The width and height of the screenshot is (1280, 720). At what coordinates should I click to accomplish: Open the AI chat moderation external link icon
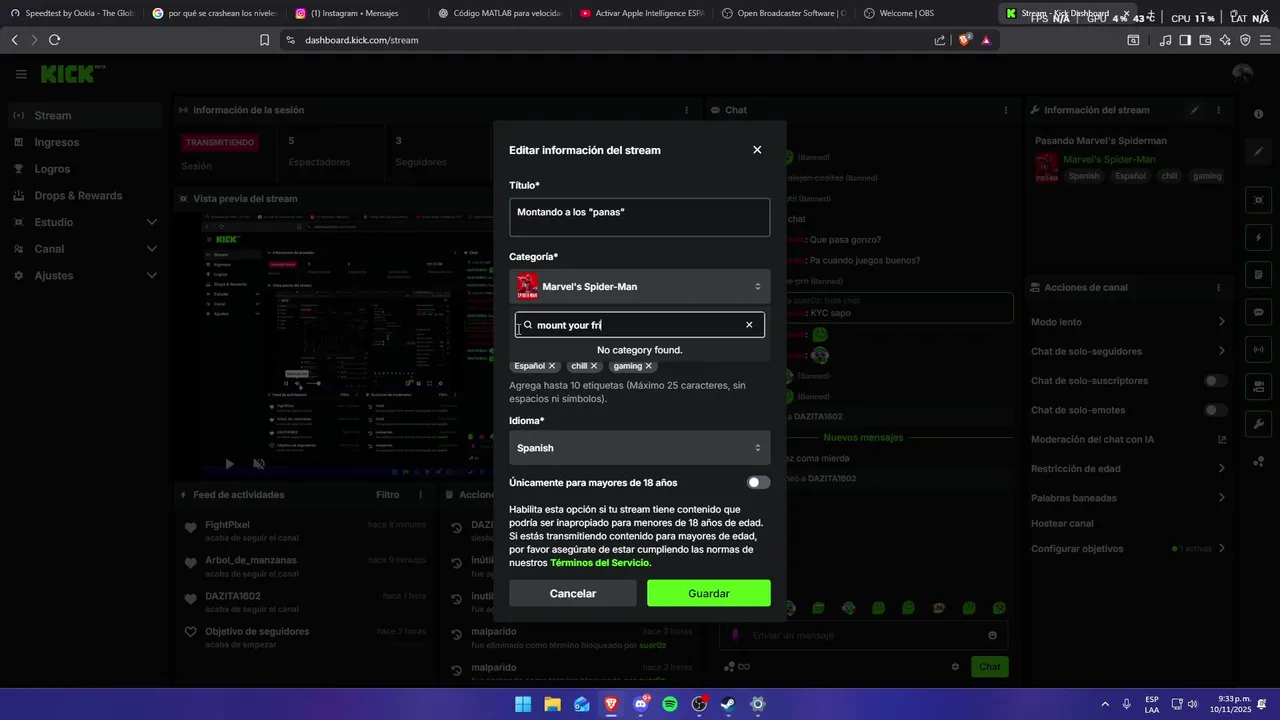coord(1222,439)
